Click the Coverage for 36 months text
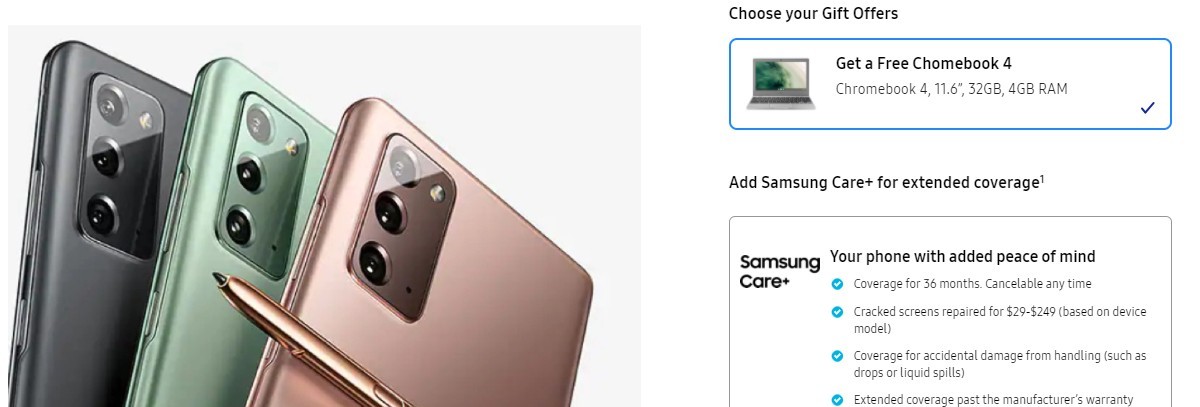This screenshot has height=407, width=1200. pos(972,284)
